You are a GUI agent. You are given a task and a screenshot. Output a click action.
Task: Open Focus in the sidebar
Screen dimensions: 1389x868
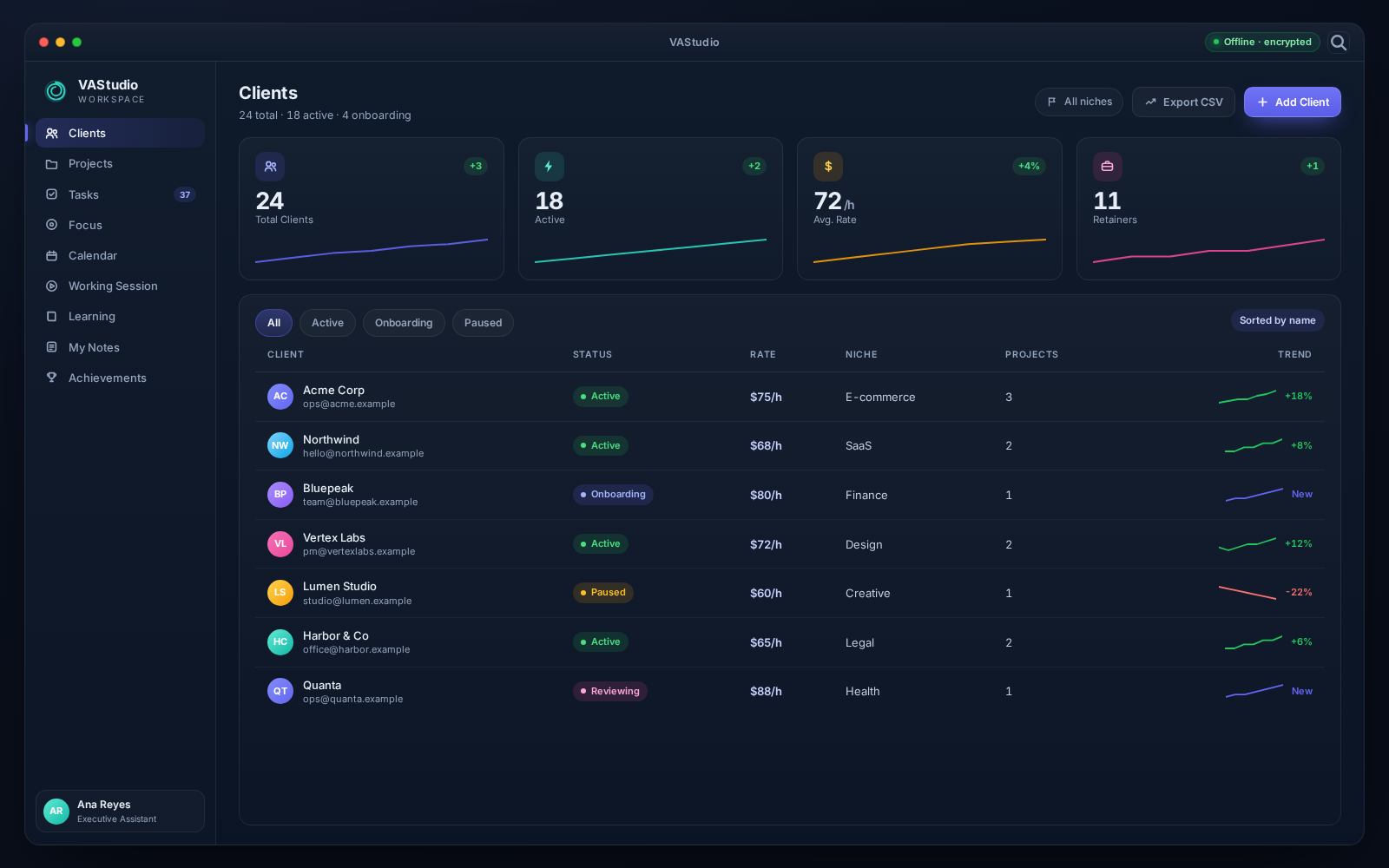click(120, 225)
